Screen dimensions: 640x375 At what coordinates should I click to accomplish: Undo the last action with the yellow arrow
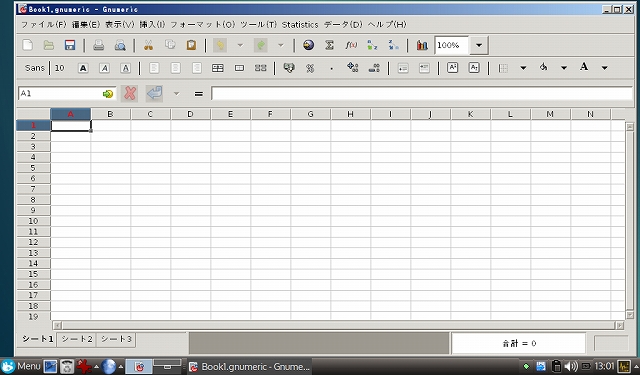pyautogui.click(x=220, y=45)
